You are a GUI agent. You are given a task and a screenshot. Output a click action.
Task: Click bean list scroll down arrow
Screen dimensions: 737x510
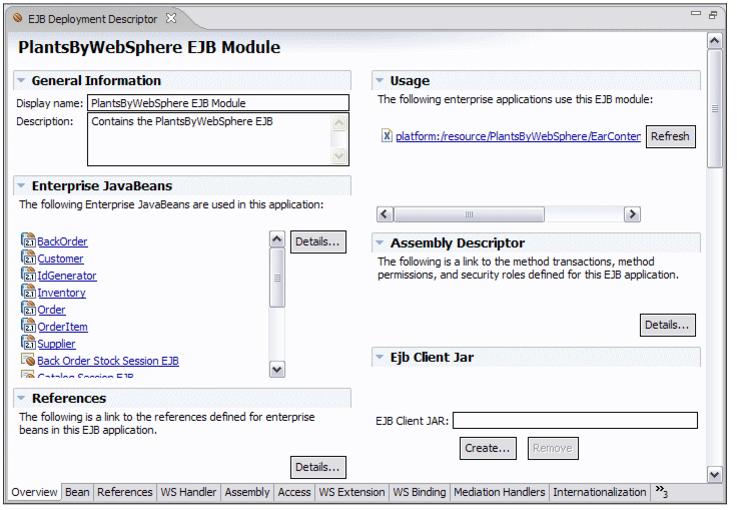tap(277, 369)
